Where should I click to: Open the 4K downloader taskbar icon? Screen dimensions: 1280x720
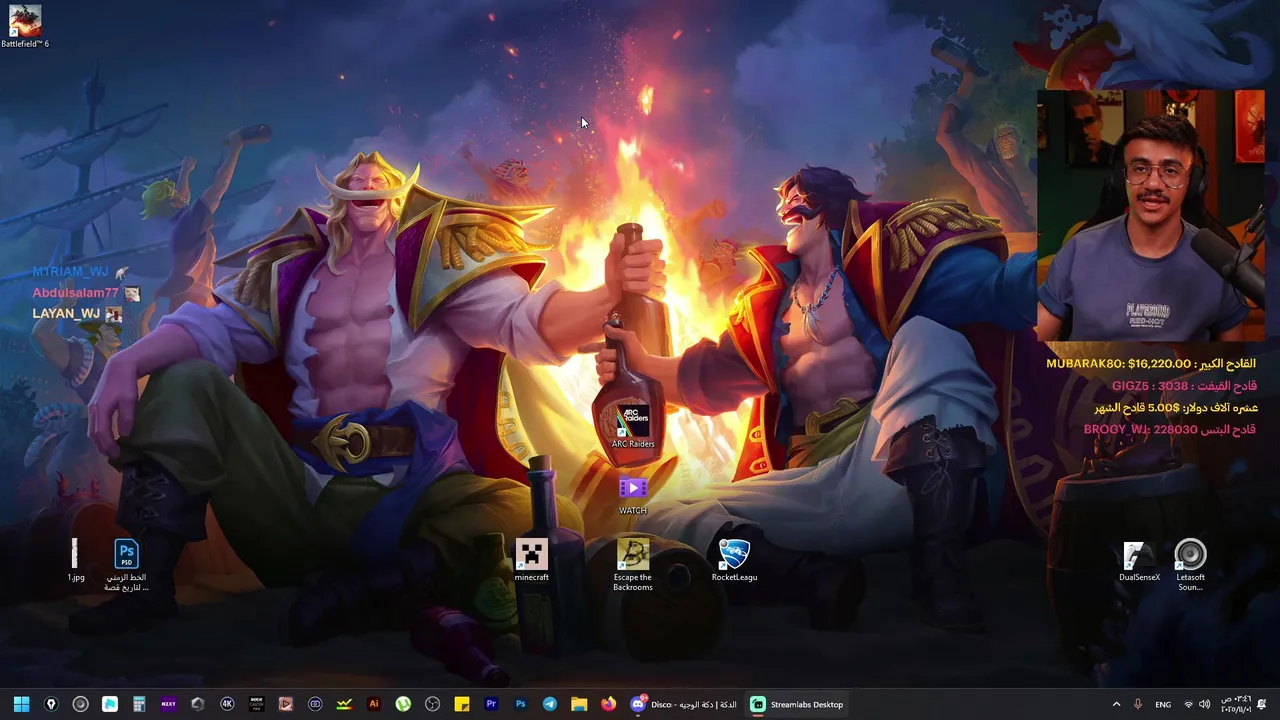227,704
